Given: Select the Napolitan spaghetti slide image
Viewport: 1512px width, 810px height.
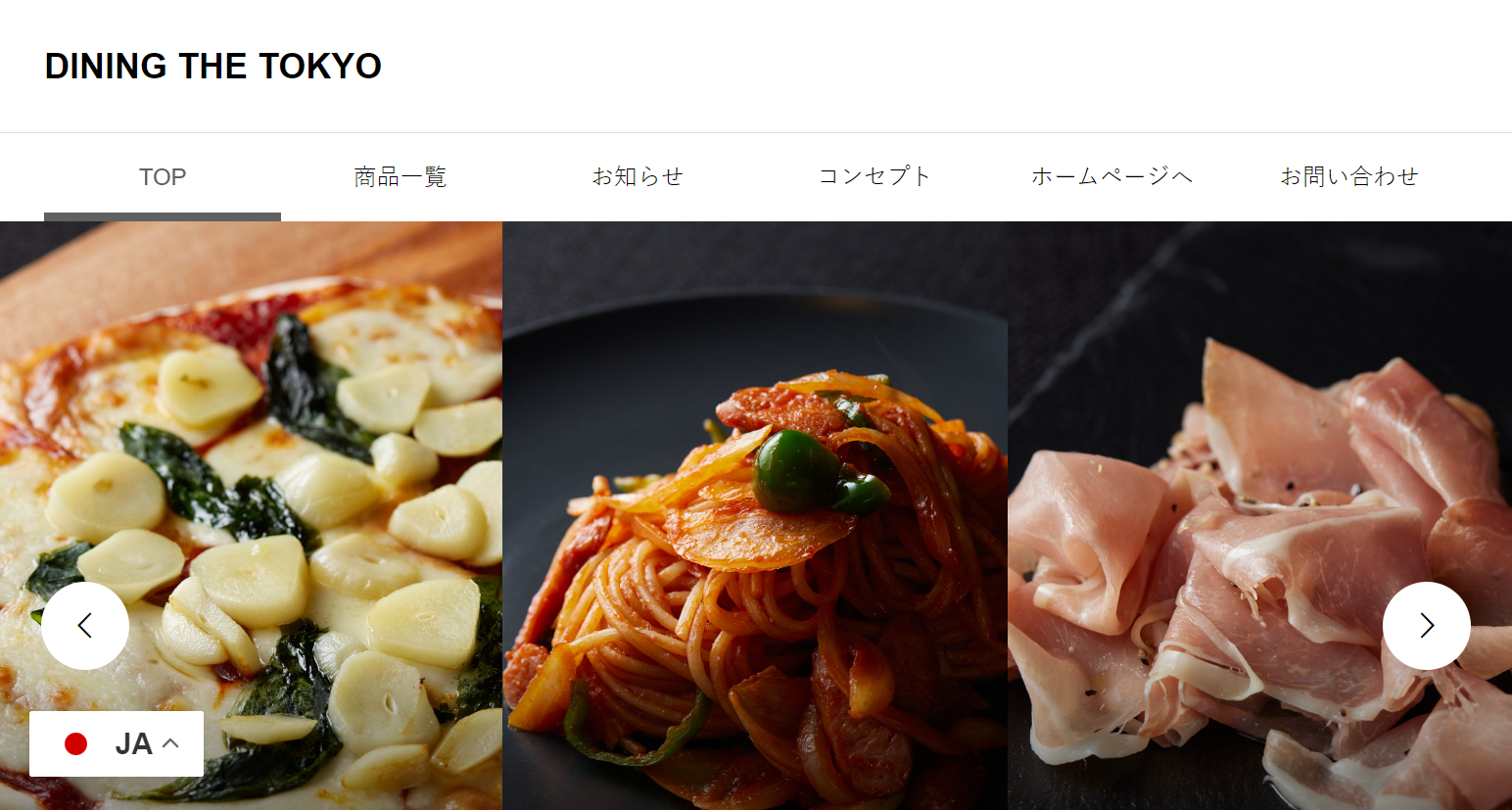Looking at the screenshot, I should [x=755, y=515].
